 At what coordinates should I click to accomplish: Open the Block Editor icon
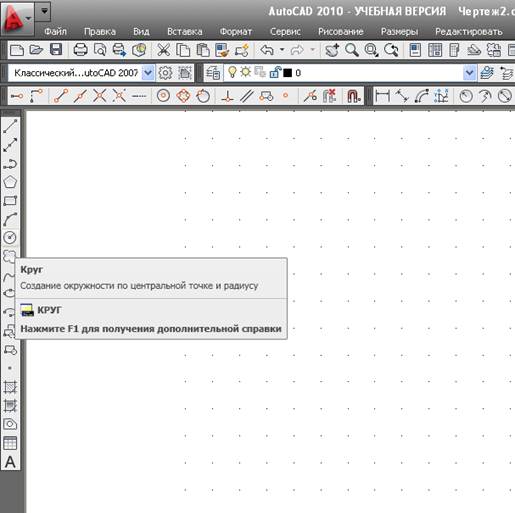coord(242,50)
